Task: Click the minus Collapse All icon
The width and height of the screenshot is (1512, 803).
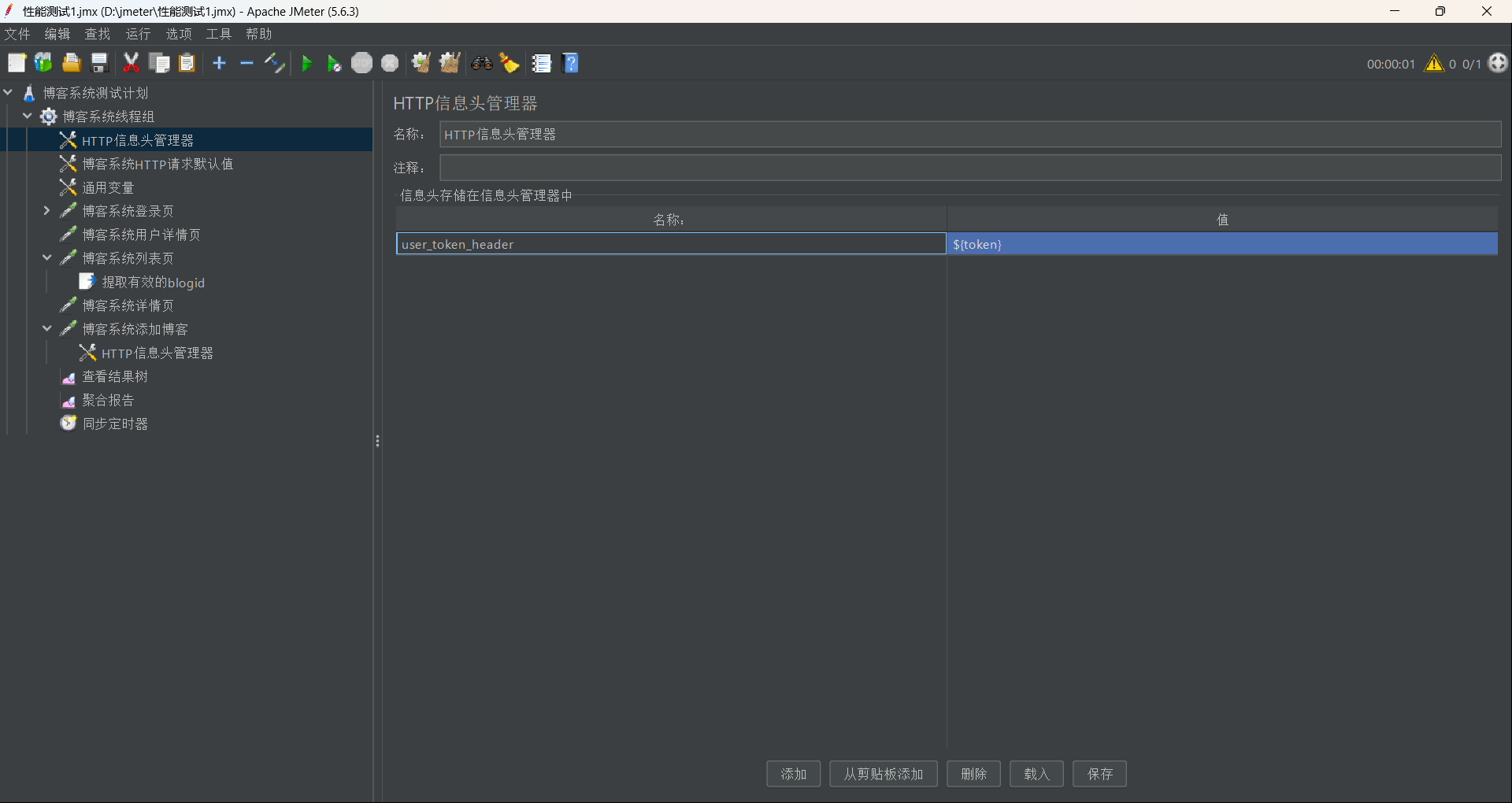Action: coord(246,64)
